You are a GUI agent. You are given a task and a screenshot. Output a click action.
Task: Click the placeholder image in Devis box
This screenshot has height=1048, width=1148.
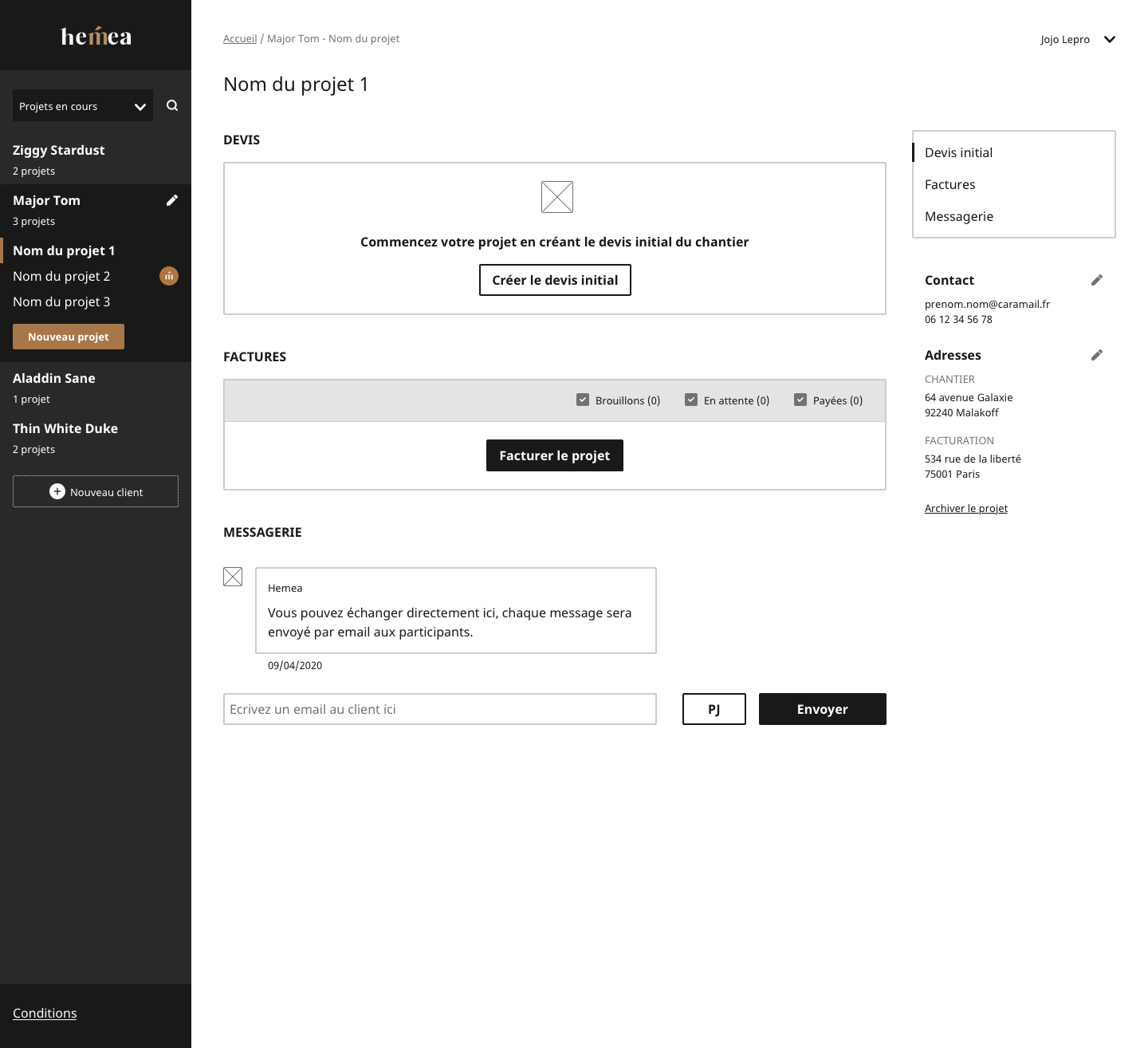556,197
